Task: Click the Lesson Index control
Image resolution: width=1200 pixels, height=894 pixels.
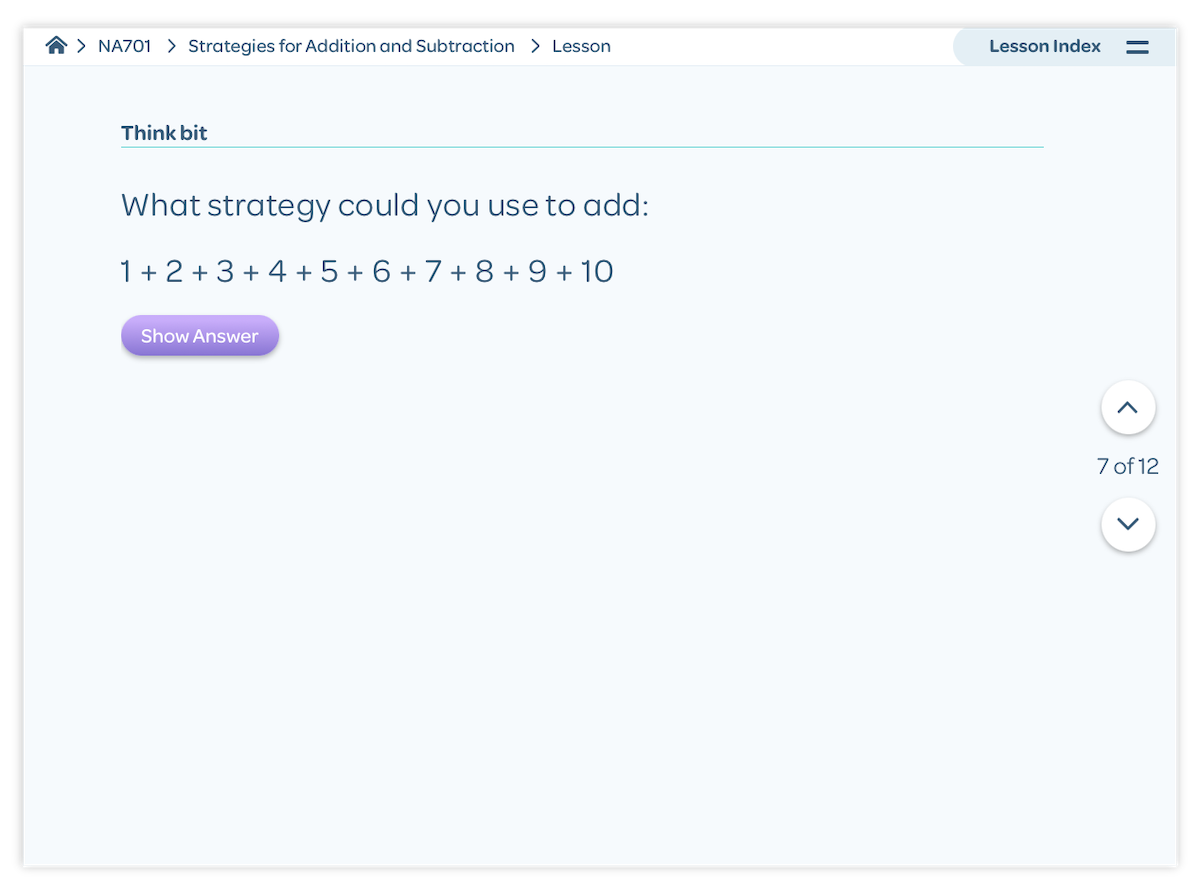Action: tap(1044, 46)
